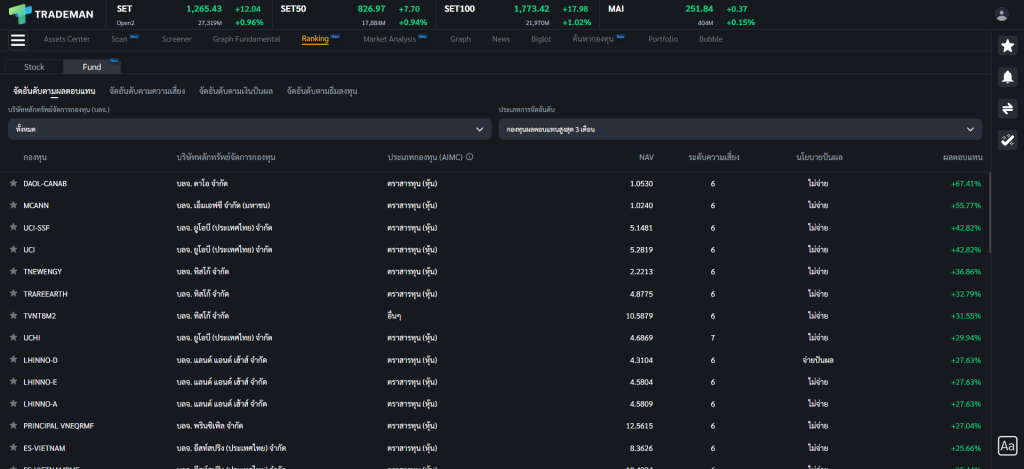1024x469 pixels.
Task: Click the +55.77% return value
Action: click(966, 205)
